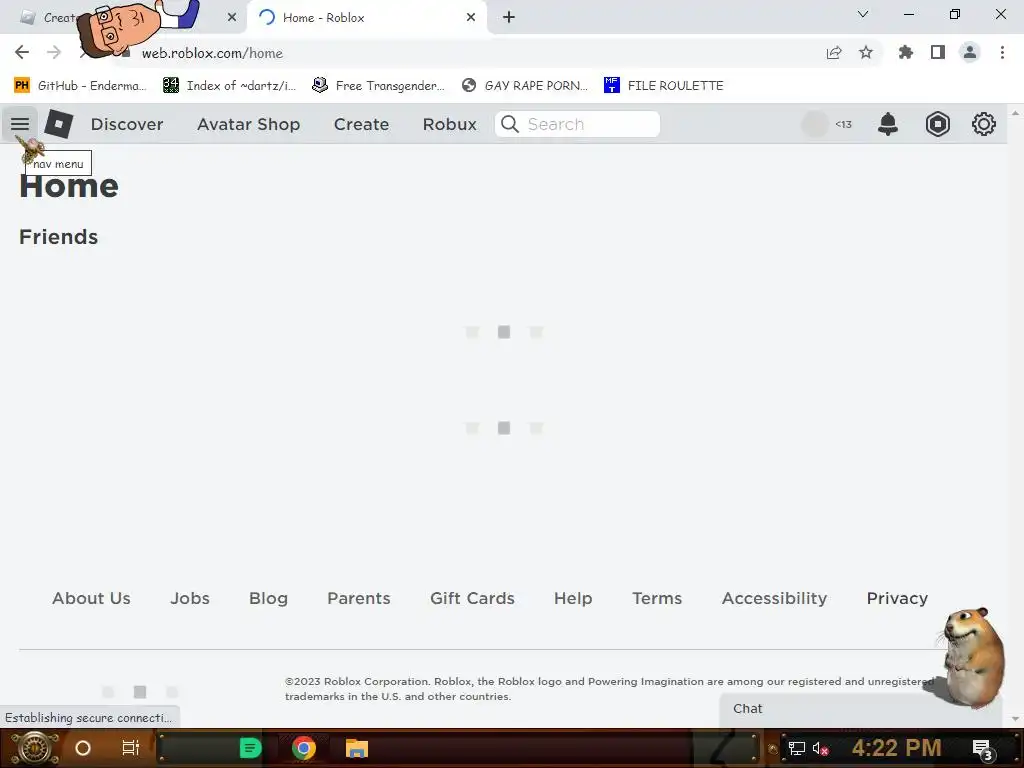Open the Windows Start button
Image resolution: width=1024 pixels, height=768 pixels.
35,748
